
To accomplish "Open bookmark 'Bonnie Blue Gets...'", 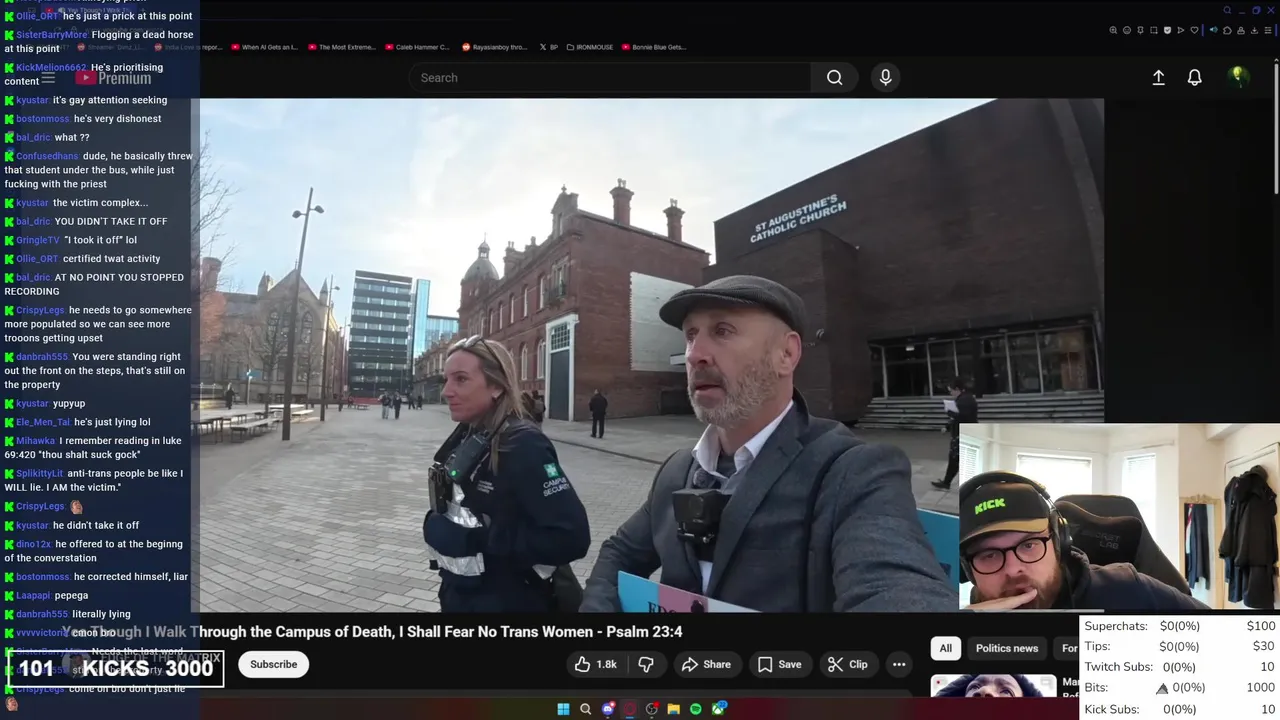I will pos(655,47).
